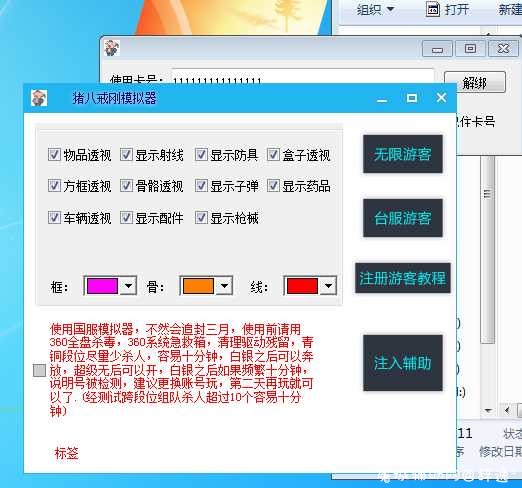This screenshot has height=488, width=522.
Task: Close the back card-number window
Action: pyautogui.click(x=503, y=49)
